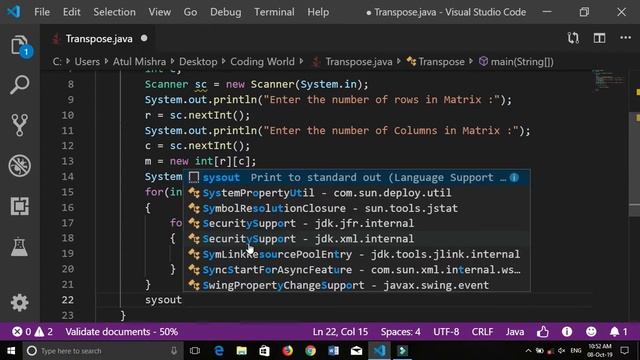640x360 pixels.
Task: Open the View menu
Action: [160, 12]
